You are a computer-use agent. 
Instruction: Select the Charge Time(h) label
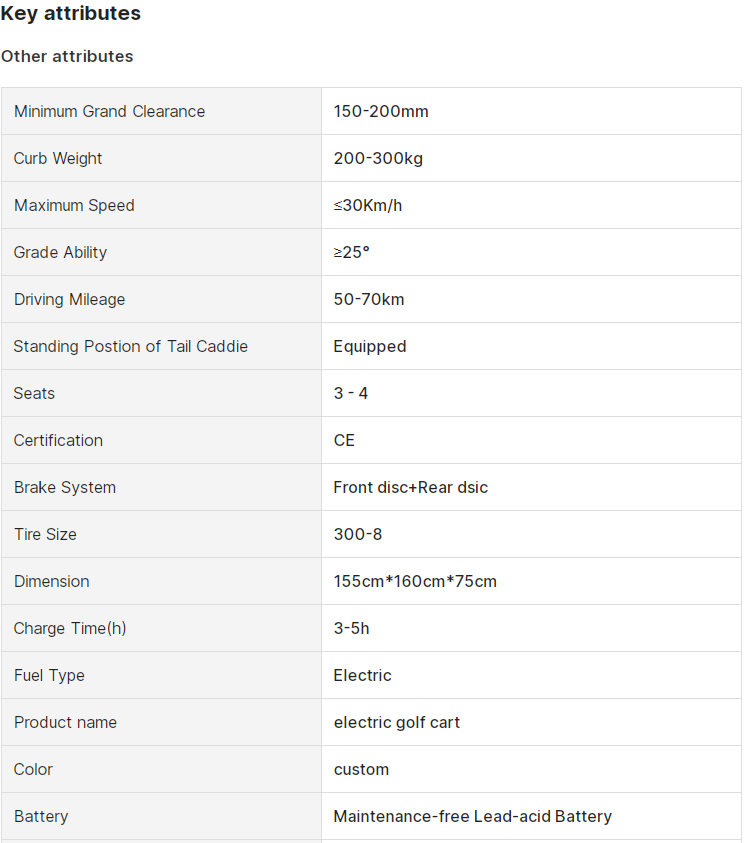tap(70, 628)
